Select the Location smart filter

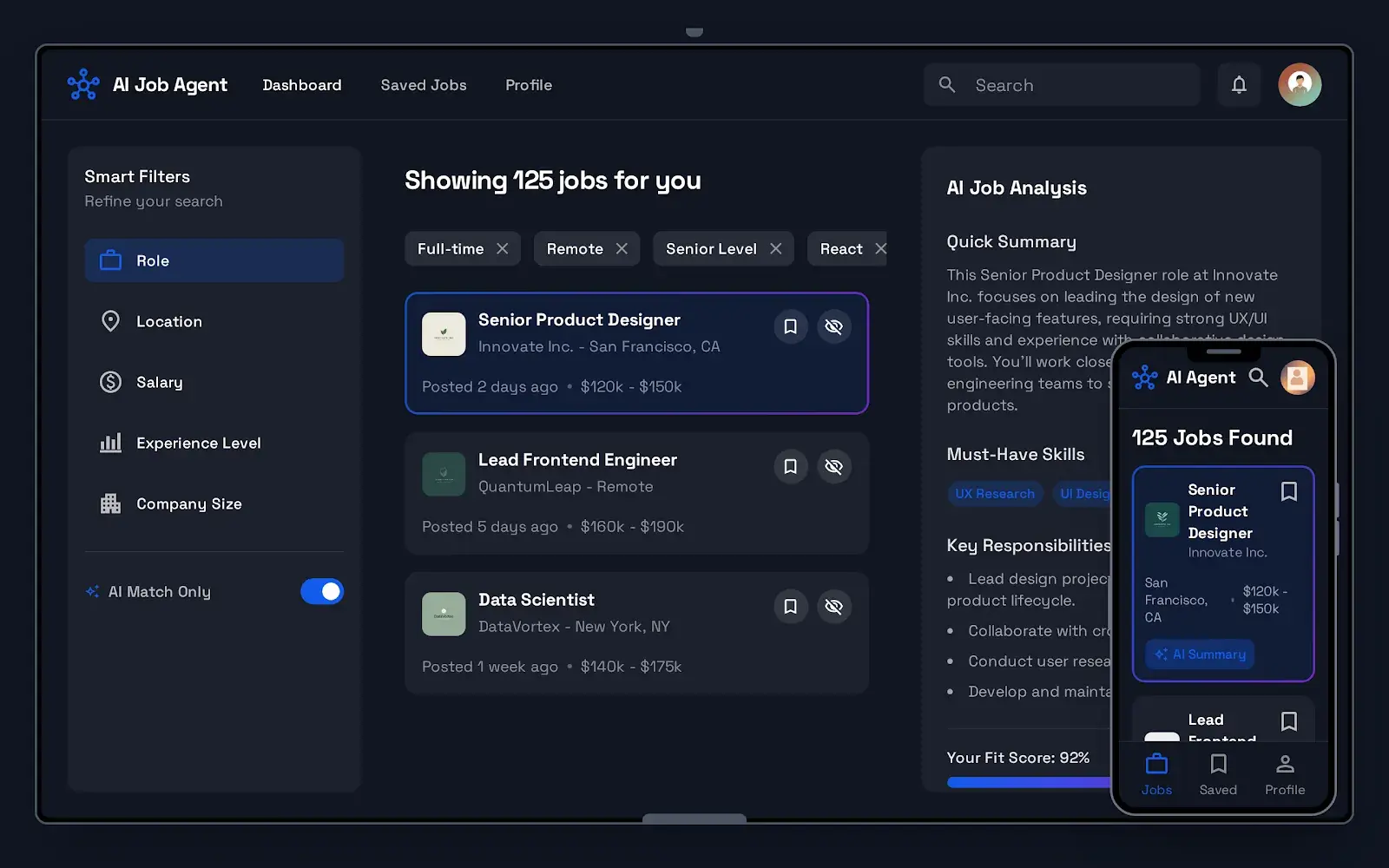[x=214, y=321]
